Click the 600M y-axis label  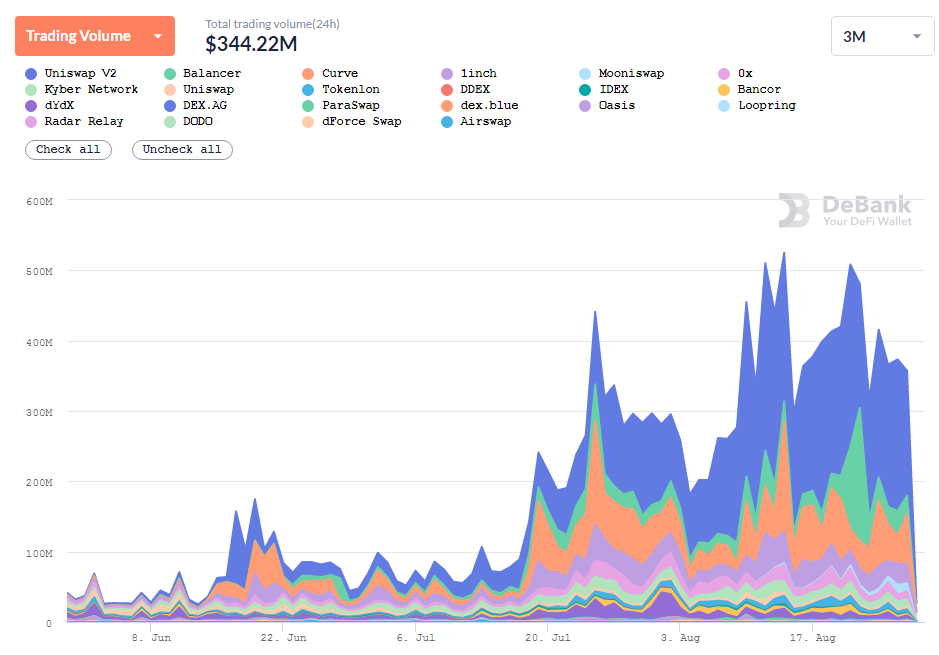(x=40, y=202)
